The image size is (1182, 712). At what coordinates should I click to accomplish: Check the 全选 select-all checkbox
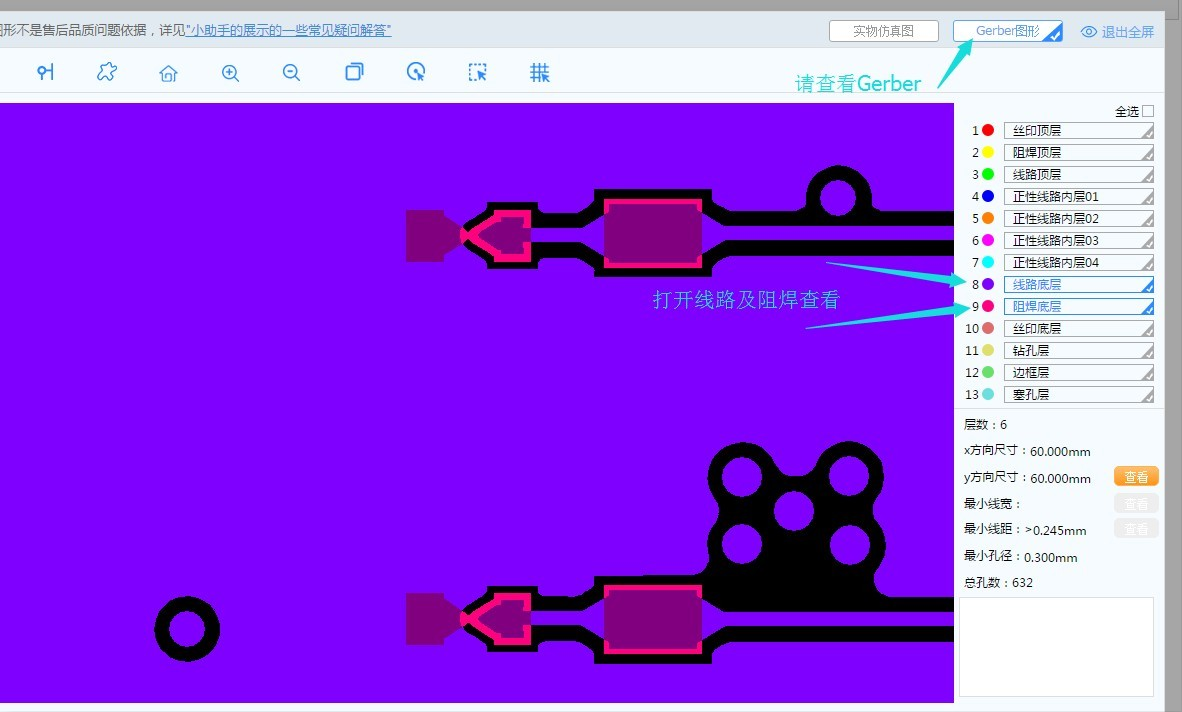click(x=1148, y=111)
